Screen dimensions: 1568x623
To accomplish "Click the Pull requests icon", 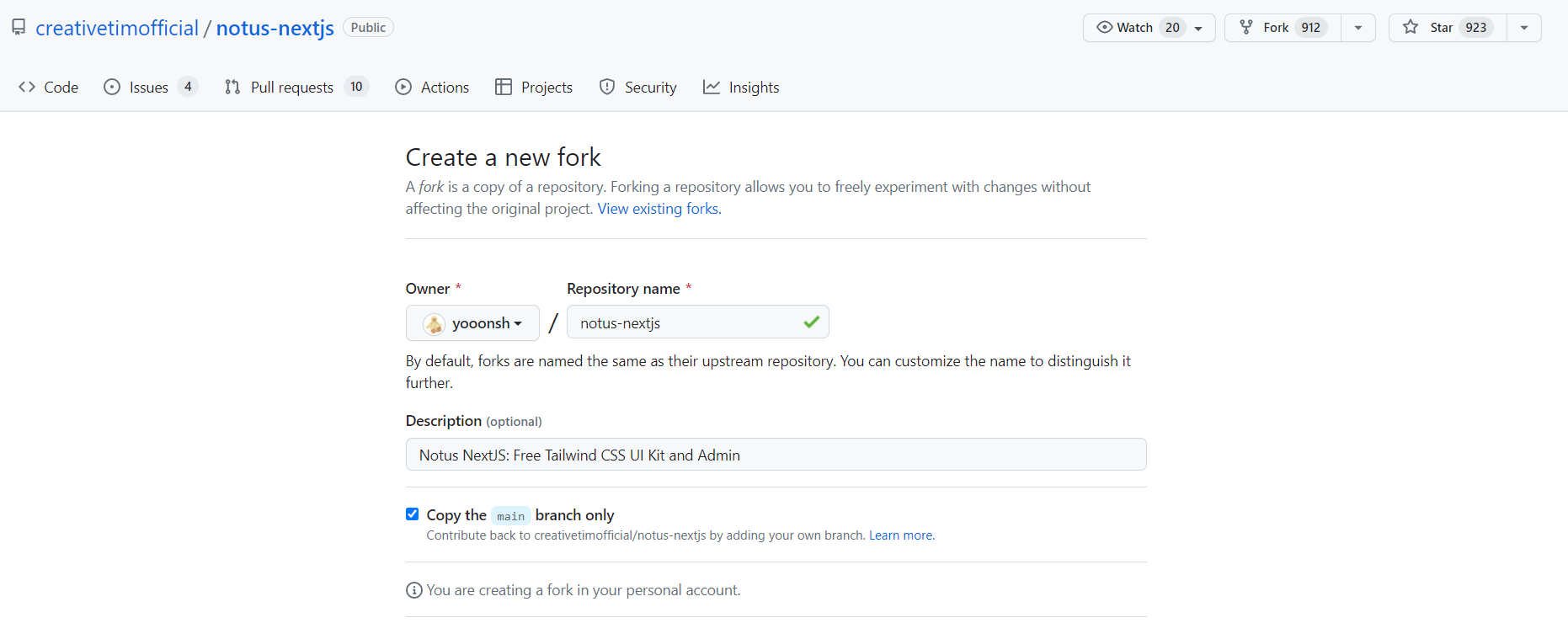I will tap(232, 87).
